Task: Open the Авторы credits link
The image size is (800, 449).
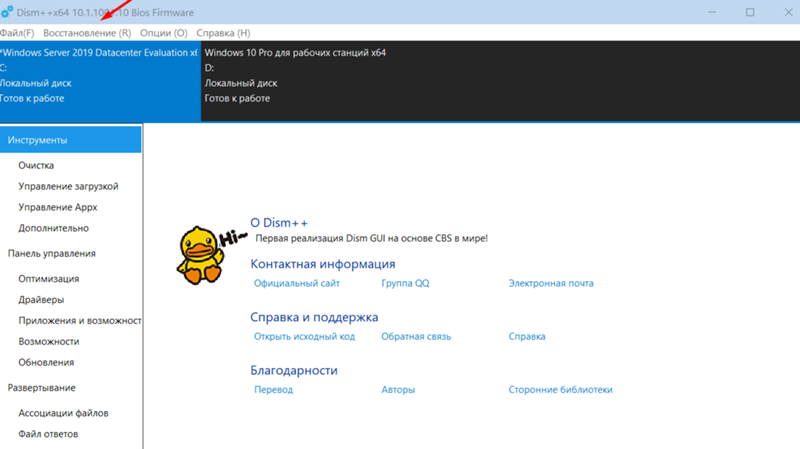Action: pyautogui.click(x=398, y=389)
